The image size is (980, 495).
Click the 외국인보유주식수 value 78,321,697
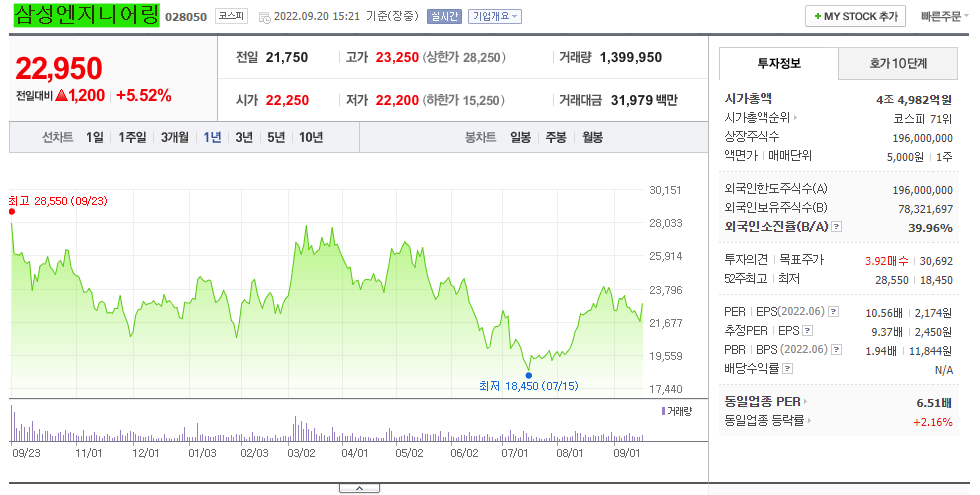coord(926,209)
